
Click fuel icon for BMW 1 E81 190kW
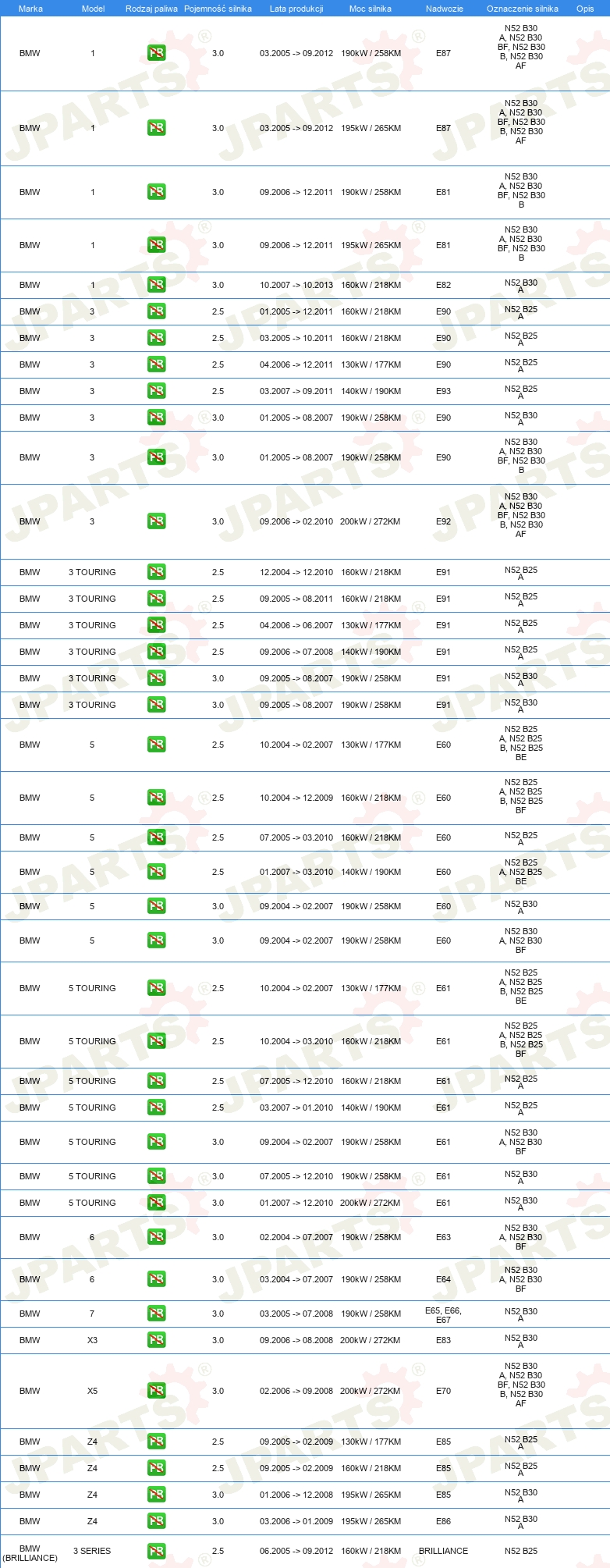tap(156, 192)
